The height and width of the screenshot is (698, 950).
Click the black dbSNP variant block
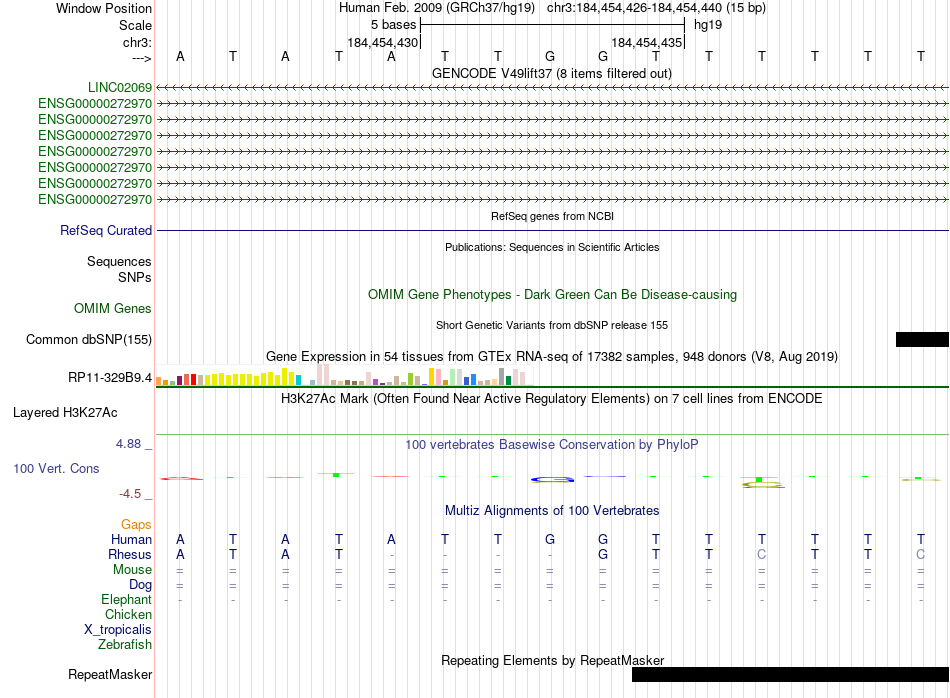(x=922, y=339)
